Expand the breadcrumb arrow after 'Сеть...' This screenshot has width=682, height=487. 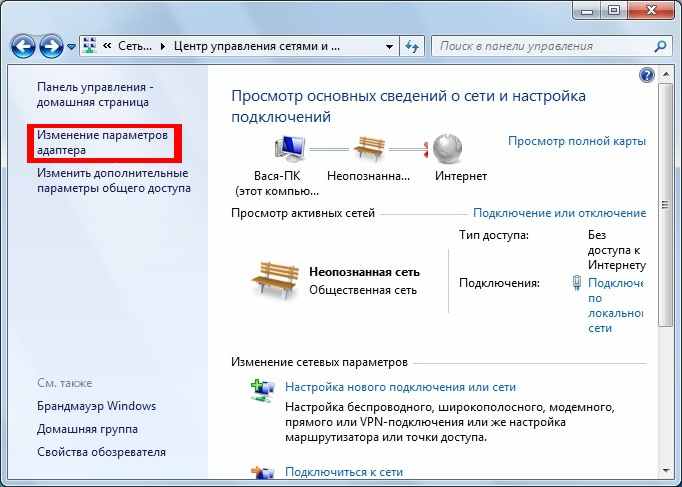(x=162, y=47)
